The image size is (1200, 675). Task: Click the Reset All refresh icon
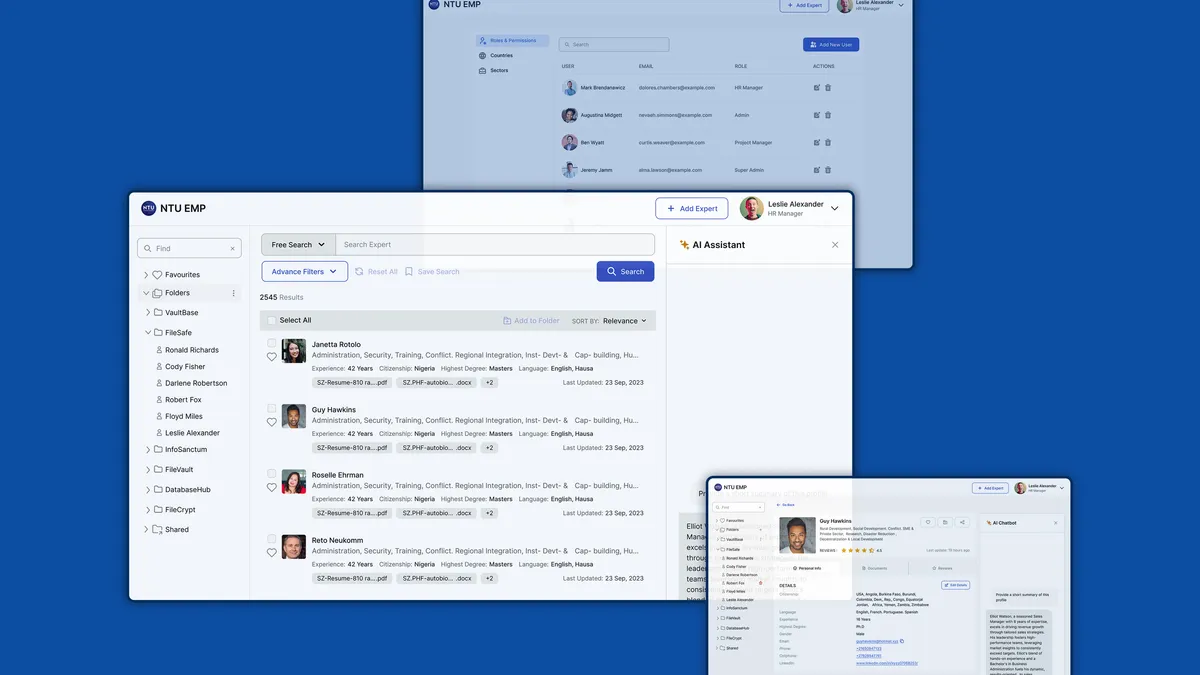coord(359,272)
